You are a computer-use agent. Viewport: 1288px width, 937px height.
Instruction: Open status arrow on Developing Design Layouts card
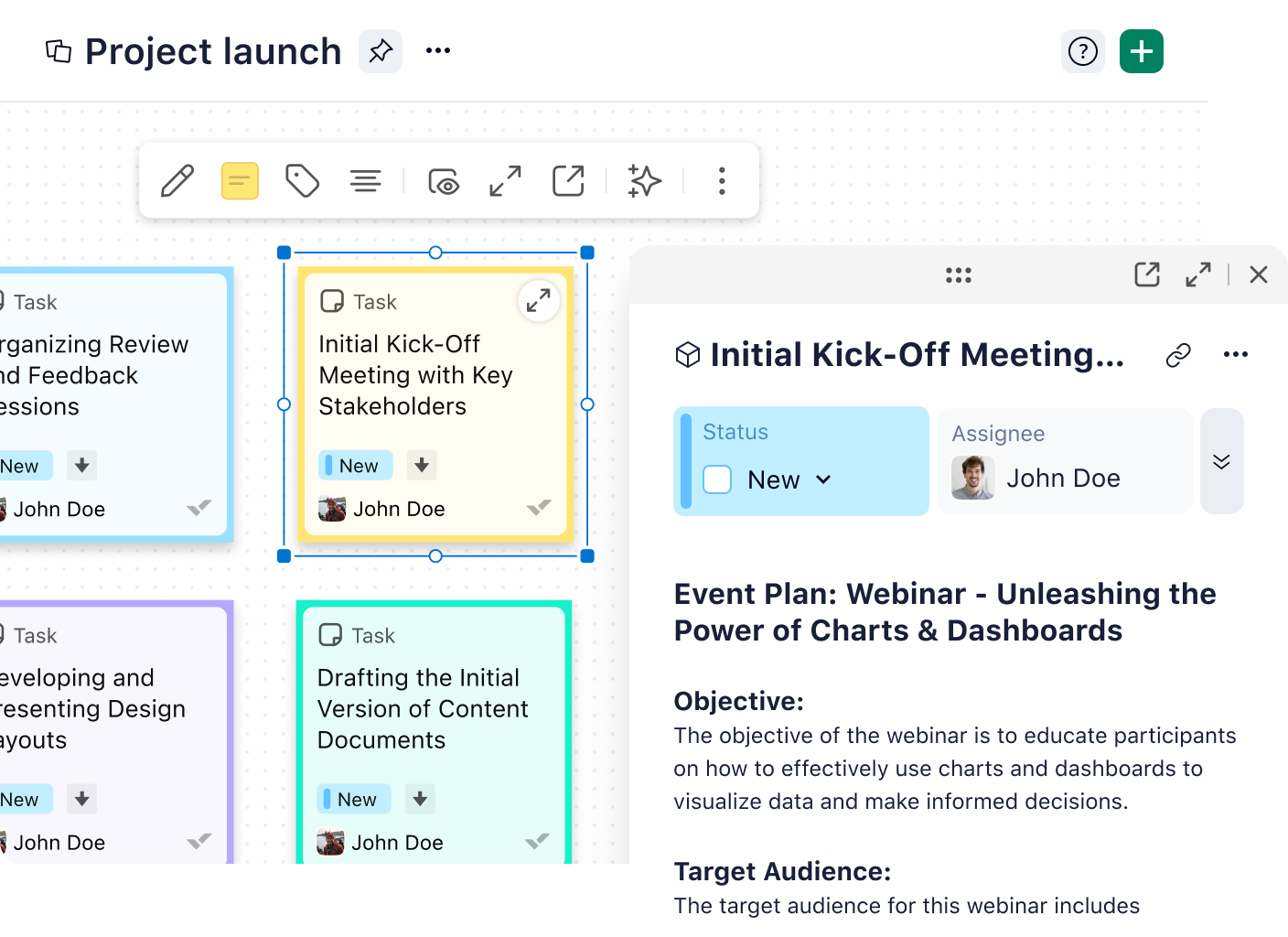[82, 799]
